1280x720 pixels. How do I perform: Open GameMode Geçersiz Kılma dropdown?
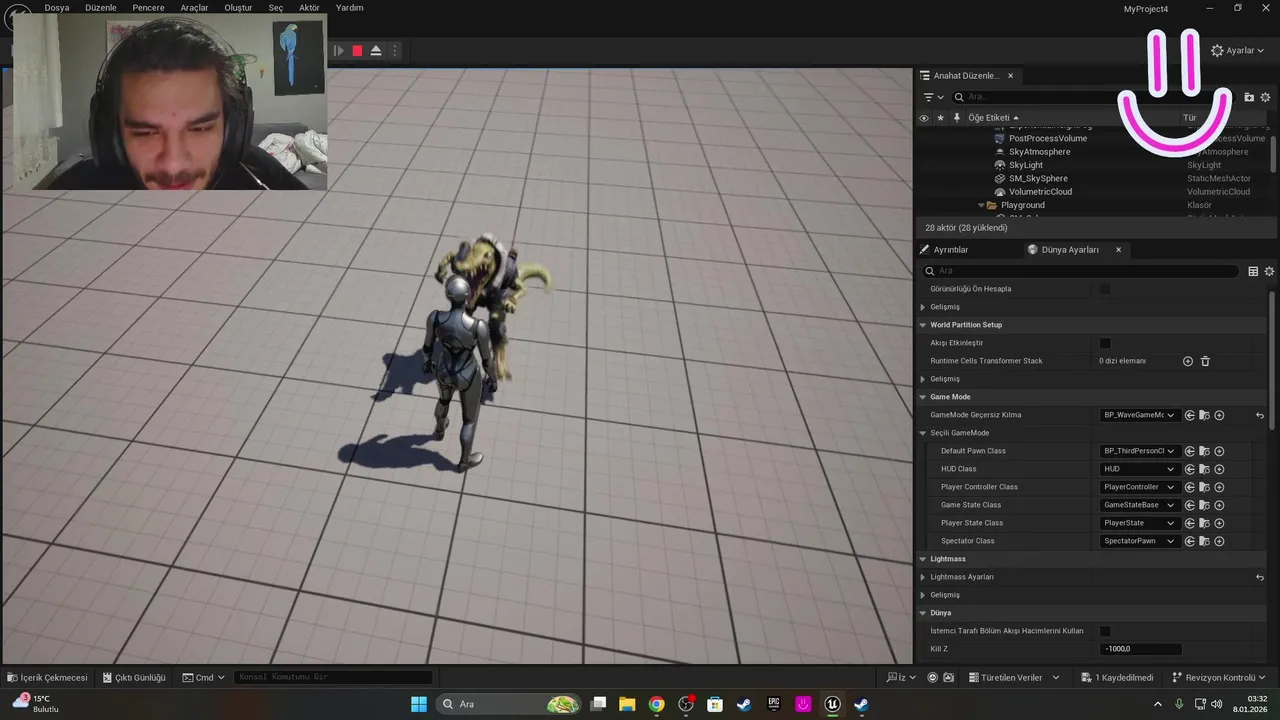pos(1139,415)
